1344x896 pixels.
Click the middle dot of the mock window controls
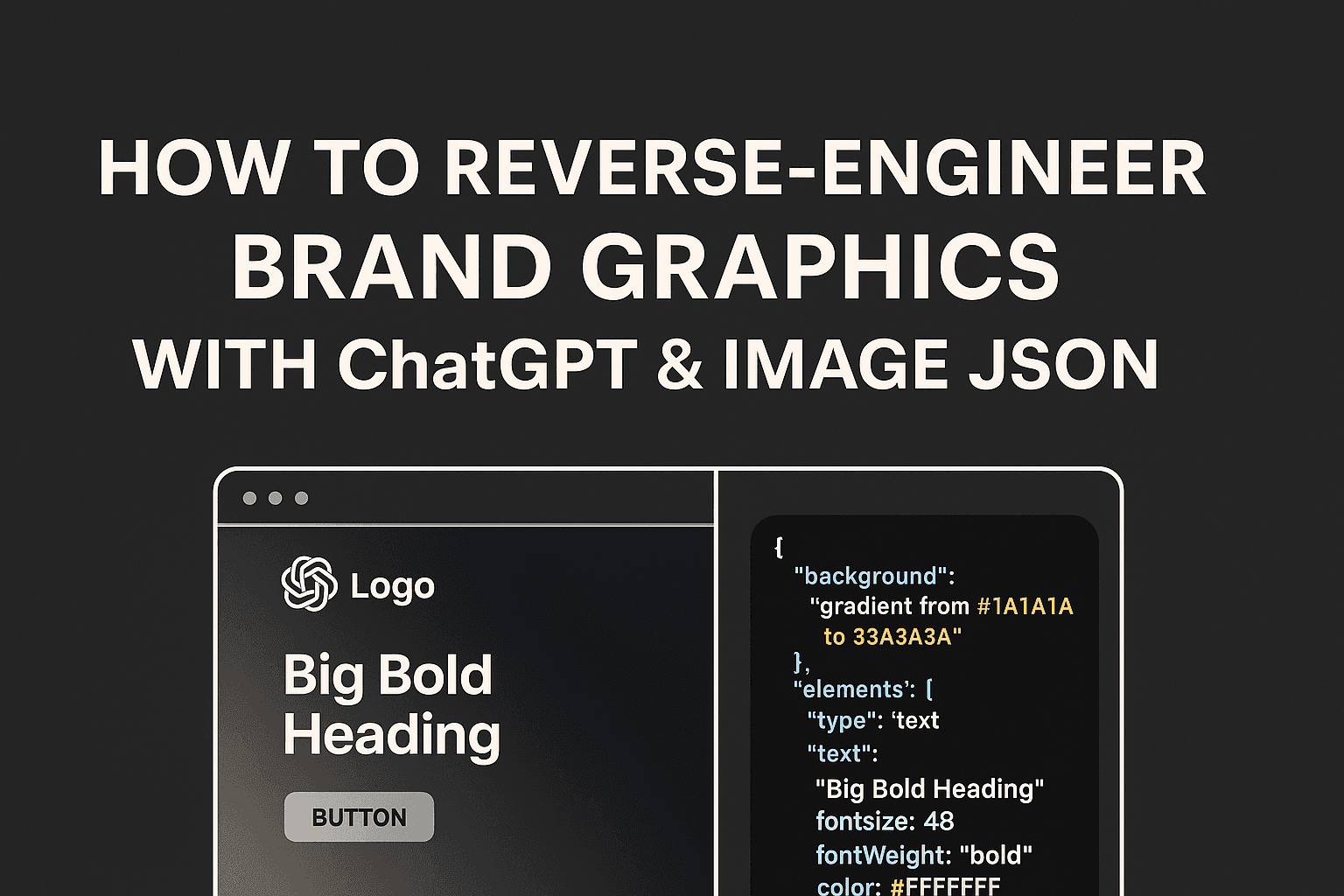(x=275, y=498)
